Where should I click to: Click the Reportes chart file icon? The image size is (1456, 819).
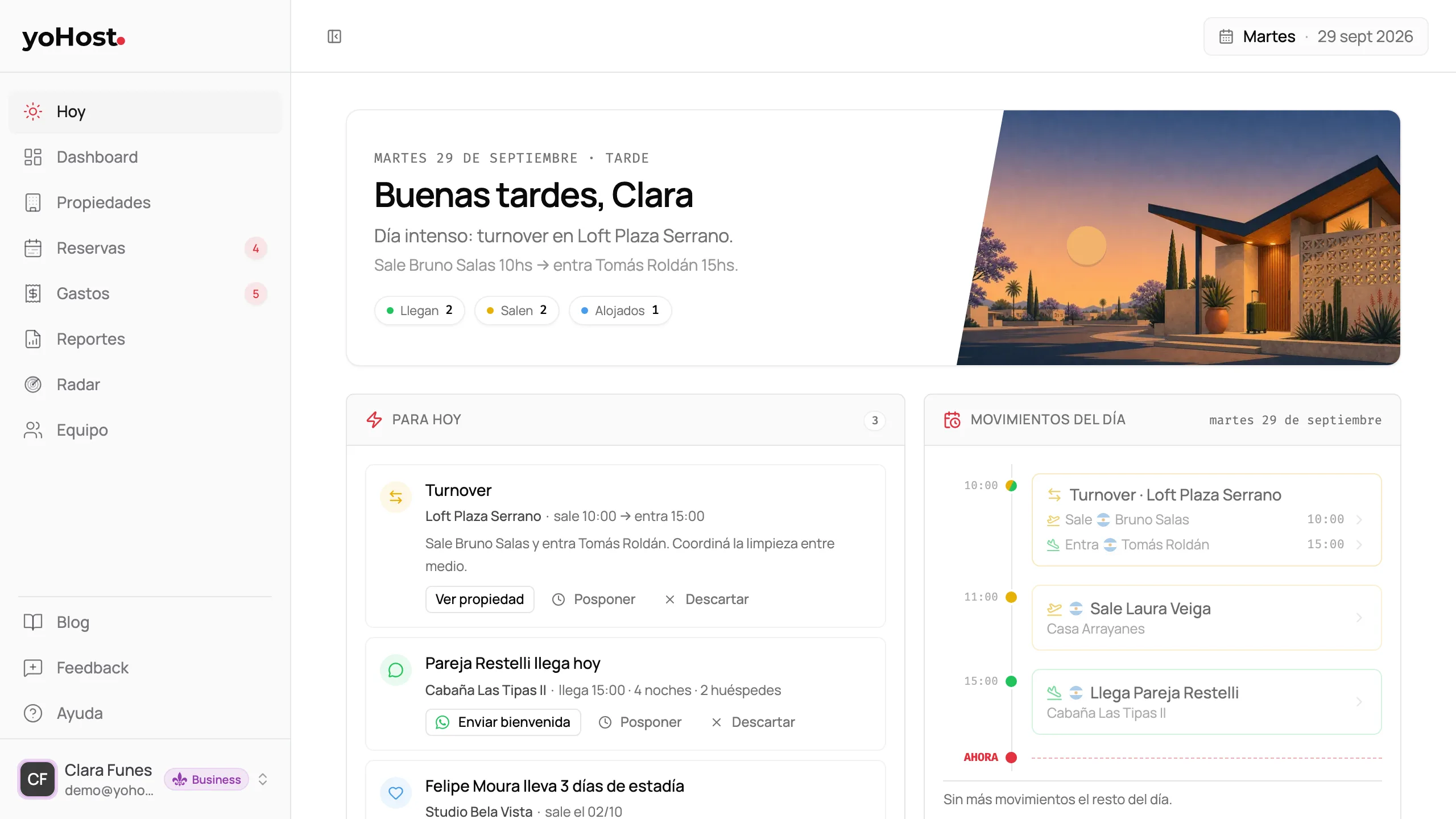pos(33,339)
